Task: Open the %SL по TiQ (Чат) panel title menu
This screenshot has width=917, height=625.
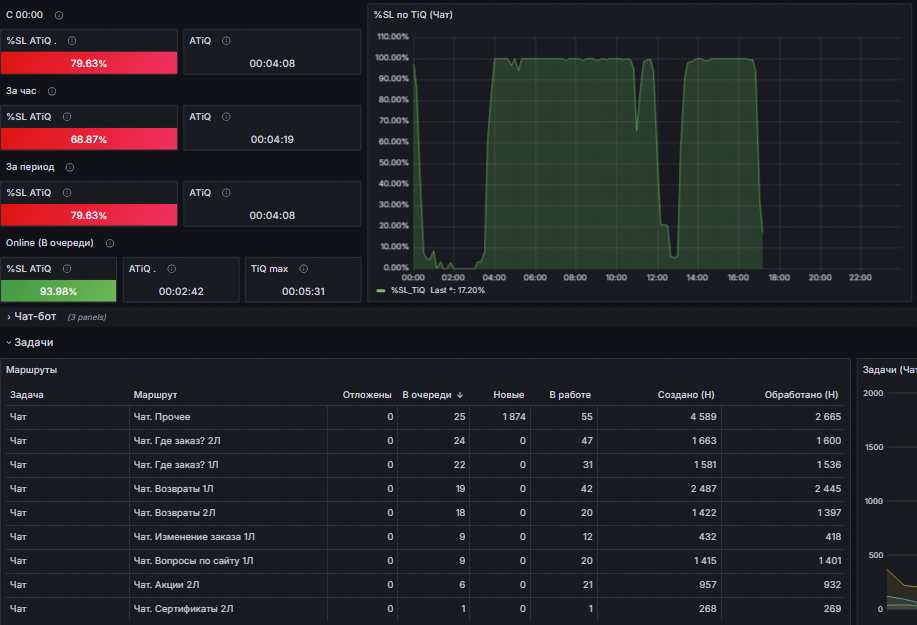Action: coord(413,15)
